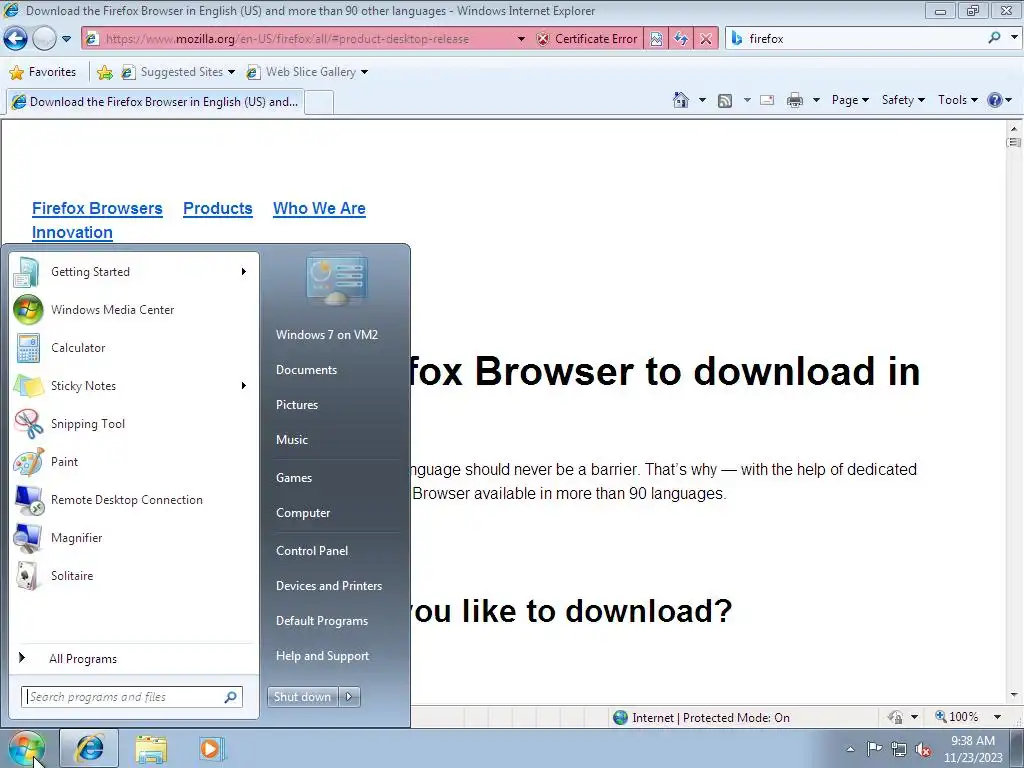Click Add to Favorites Bar star icon
This screenshot has width=1024, height=768.
pyautogui.click(x=104, y=72)
